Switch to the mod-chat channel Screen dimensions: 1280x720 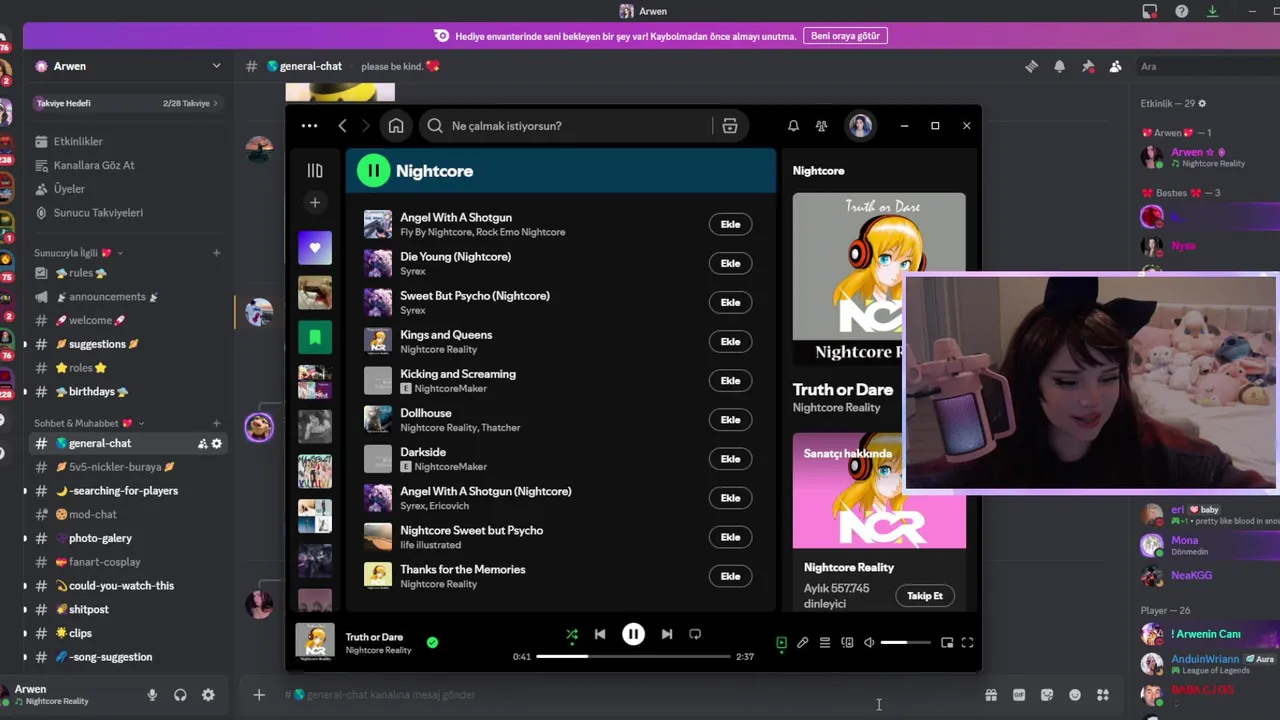(127, 514)
